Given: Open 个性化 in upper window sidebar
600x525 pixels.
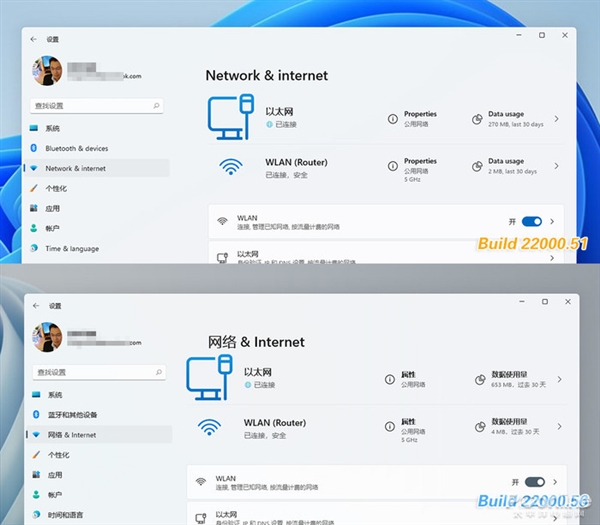Looking at the screenshot, I should 96,188.
